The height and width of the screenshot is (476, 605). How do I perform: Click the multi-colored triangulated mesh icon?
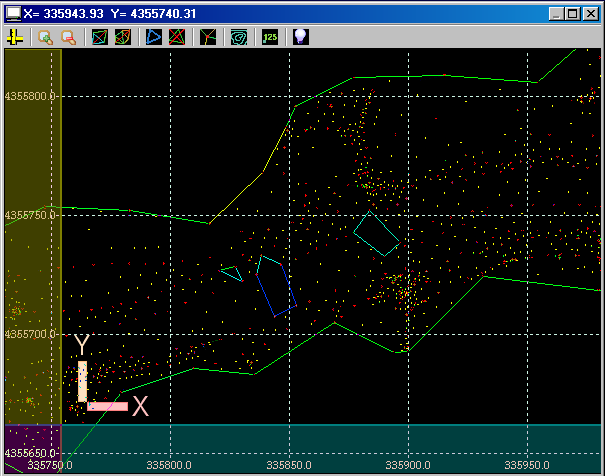click(x=123, y=37)
